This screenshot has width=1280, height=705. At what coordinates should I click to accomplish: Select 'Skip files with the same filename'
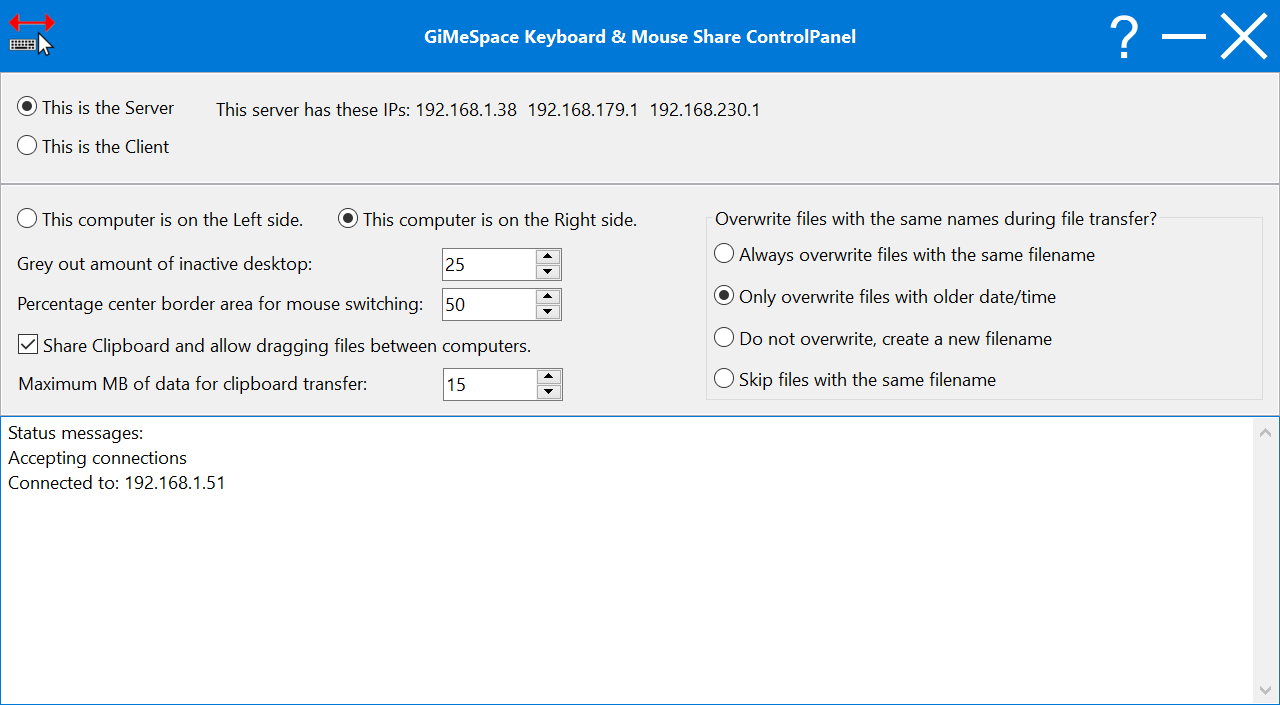[x=855, y=379]
